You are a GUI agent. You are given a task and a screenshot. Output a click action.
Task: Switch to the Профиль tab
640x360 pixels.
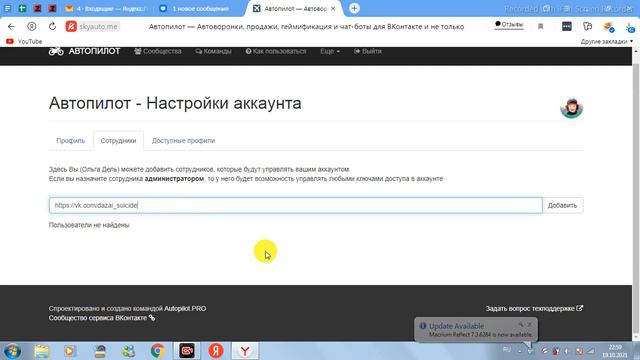click(71, 140)
